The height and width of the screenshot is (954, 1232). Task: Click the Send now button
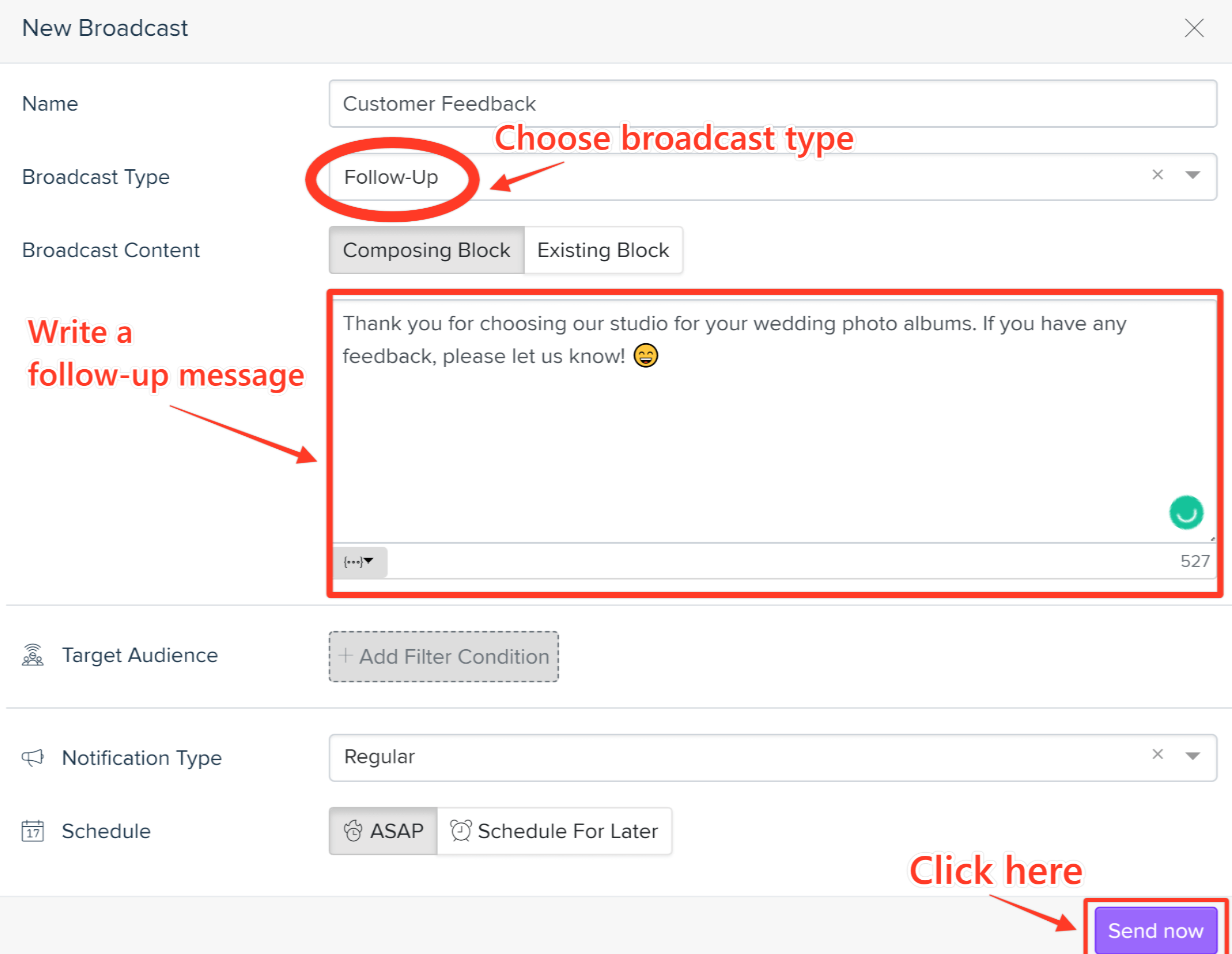(x=1156, y=930)
